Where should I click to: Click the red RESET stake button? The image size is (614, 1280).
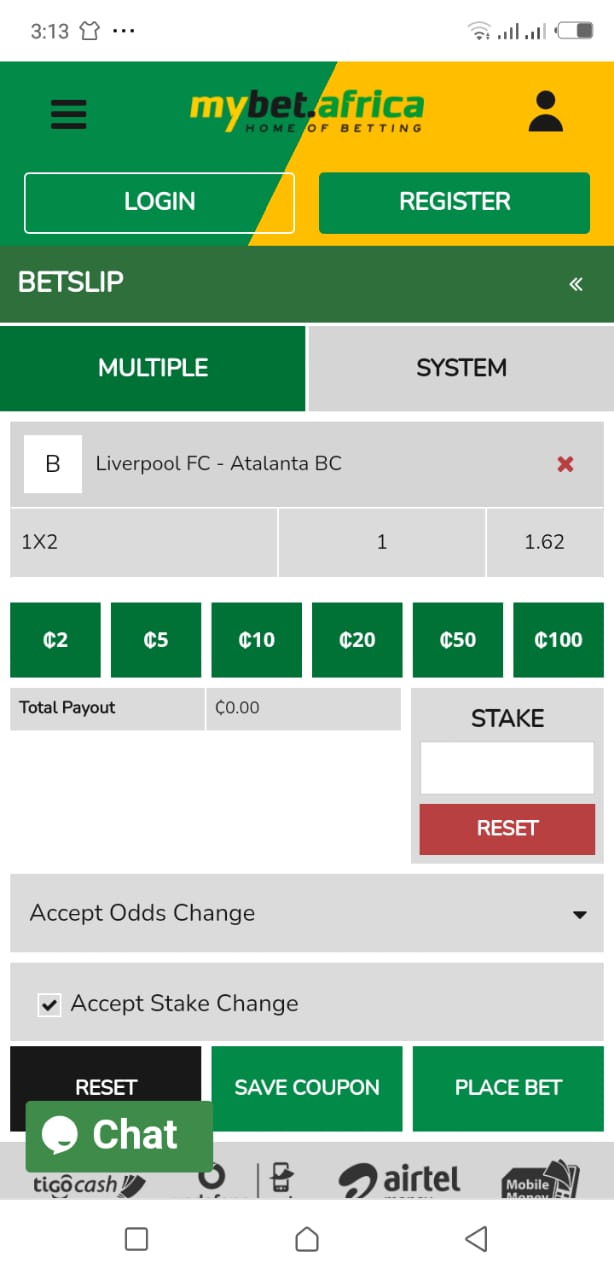(507, 829)
